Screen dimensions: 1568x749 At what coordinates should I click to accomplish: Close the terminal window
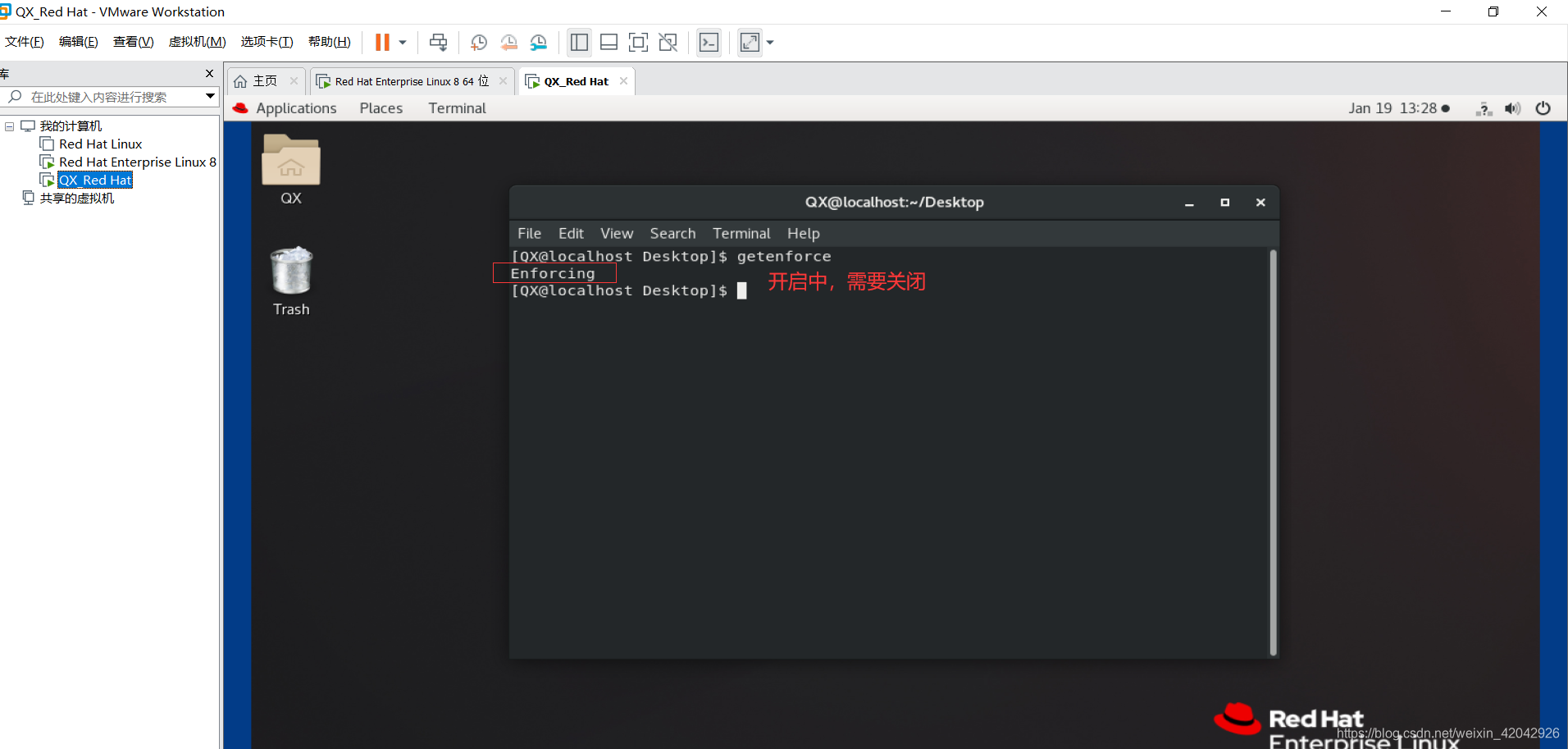click(1260, 203)
